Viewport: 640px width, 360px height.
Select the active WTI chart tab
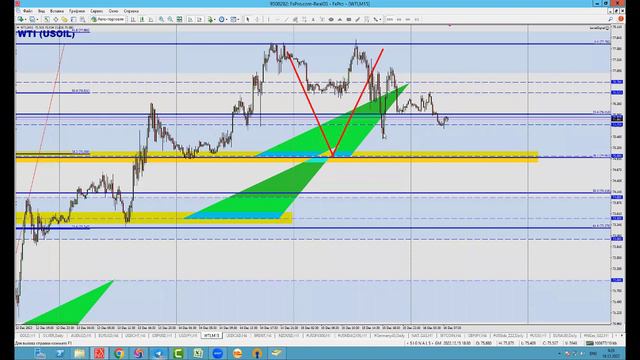(x=211, y=336)
